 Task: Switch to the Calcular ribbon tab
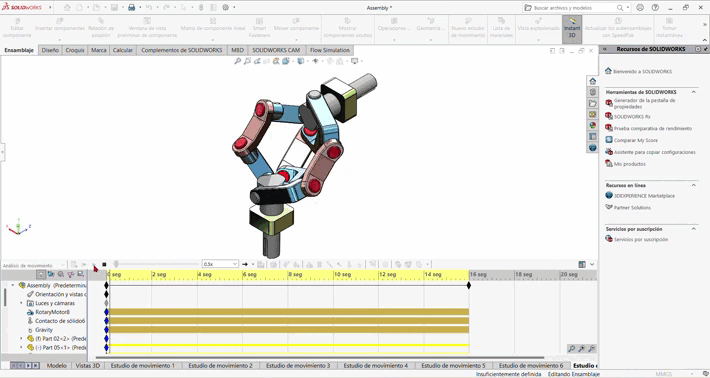pyautogui.click(x=123, y=50)
